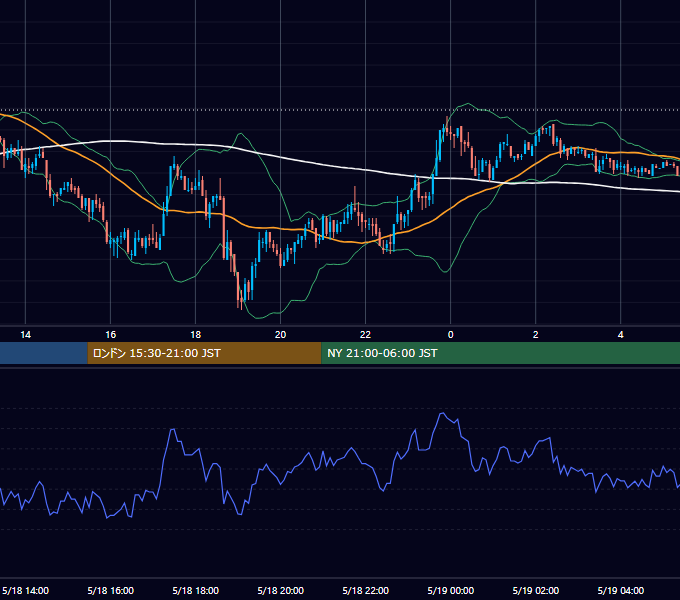The height and width of the screenshot is (600, 680).
Task: Click the hour label 18 on price chart axis
Action: [x=196, y=334]
